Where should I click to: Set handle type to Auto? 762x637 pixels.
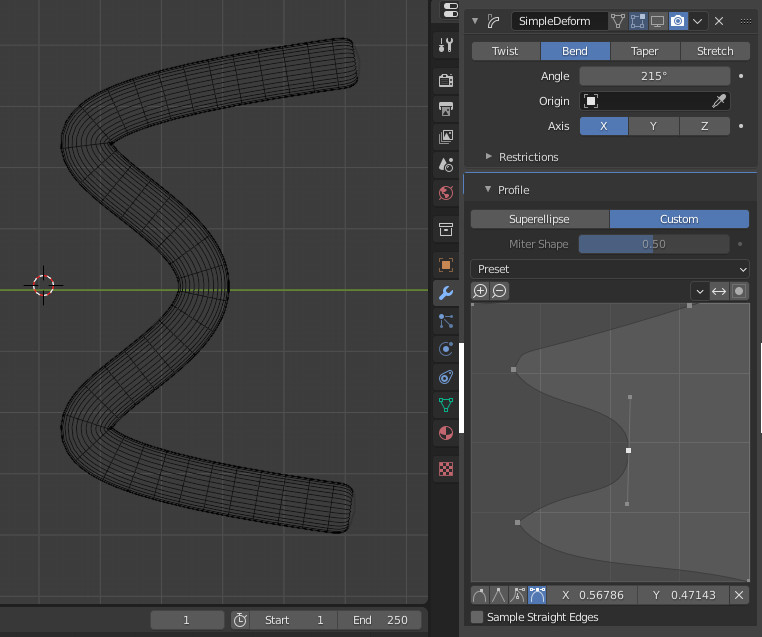(480, 595)
